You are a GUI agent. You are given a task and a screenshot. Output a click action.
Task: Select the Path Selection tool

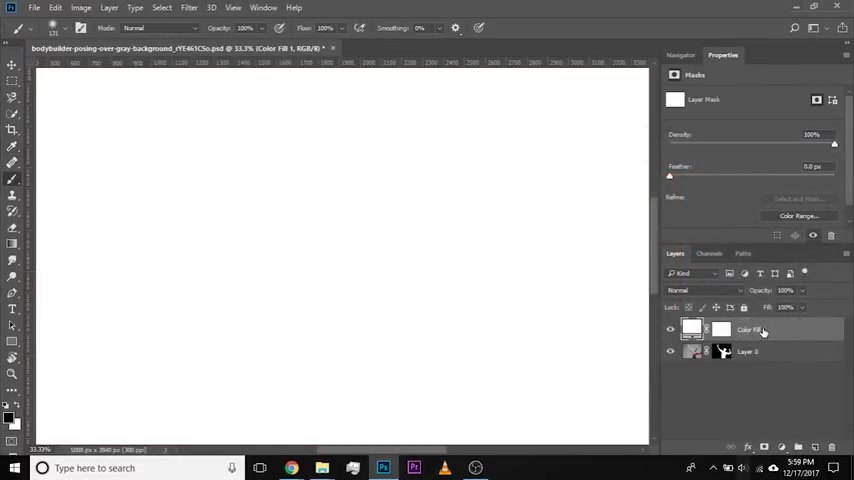pyautogui.click(x=11, y=325)
